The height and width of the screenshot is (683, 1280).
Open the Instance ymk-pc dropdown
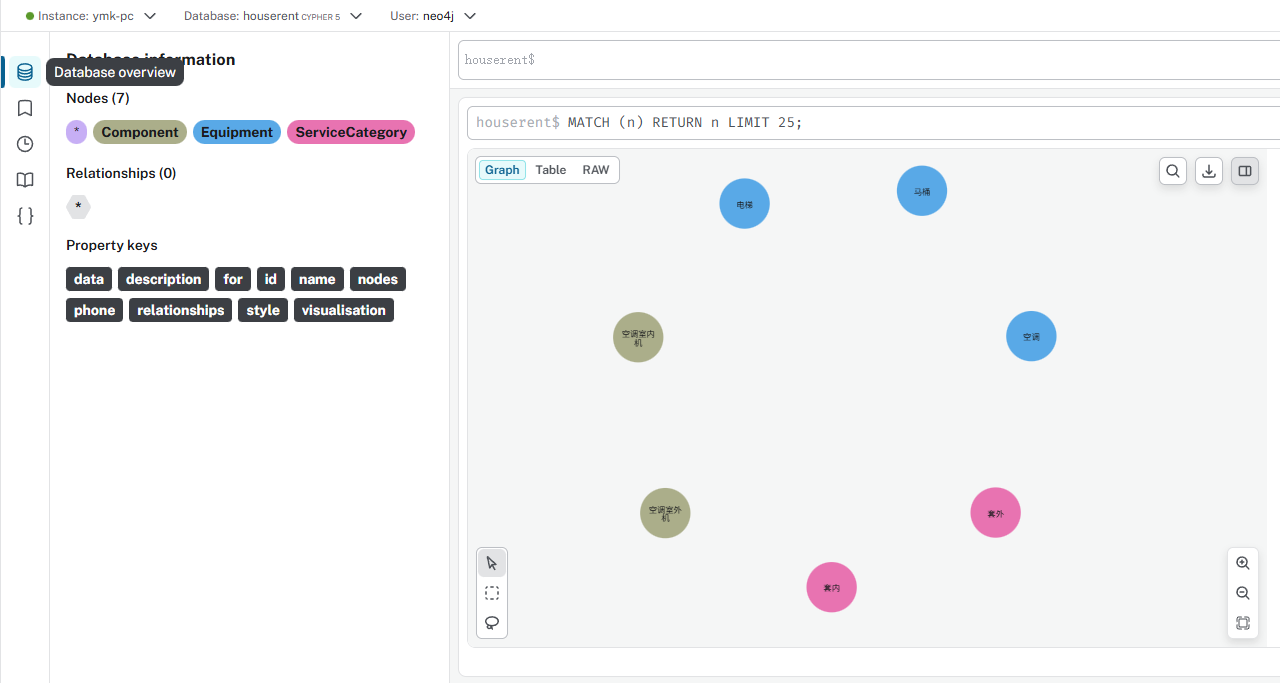(91, 16)
